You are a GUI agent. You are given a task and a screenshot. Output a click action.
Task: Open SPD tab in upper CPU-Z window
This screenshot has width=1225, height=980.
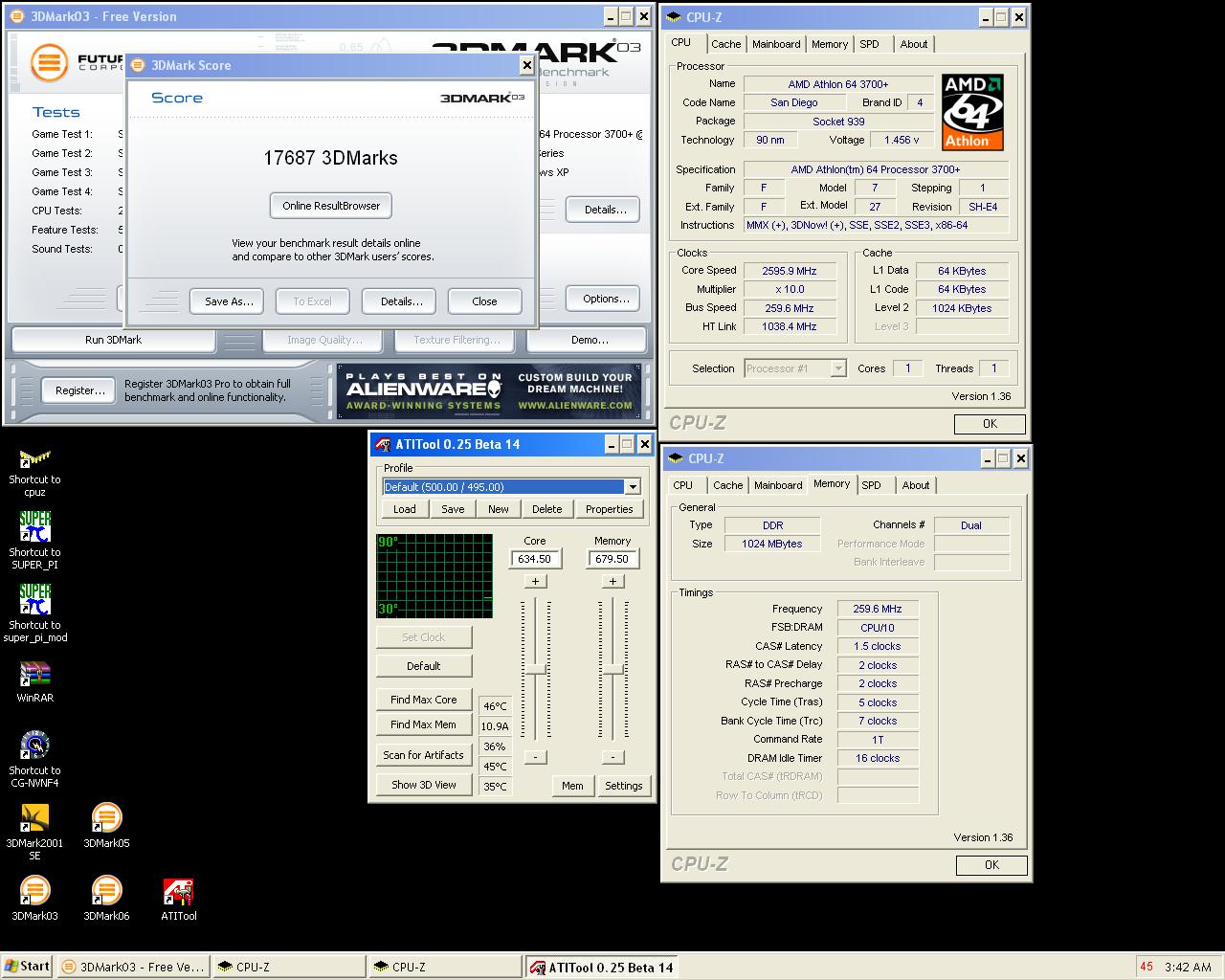coord(869,44)
